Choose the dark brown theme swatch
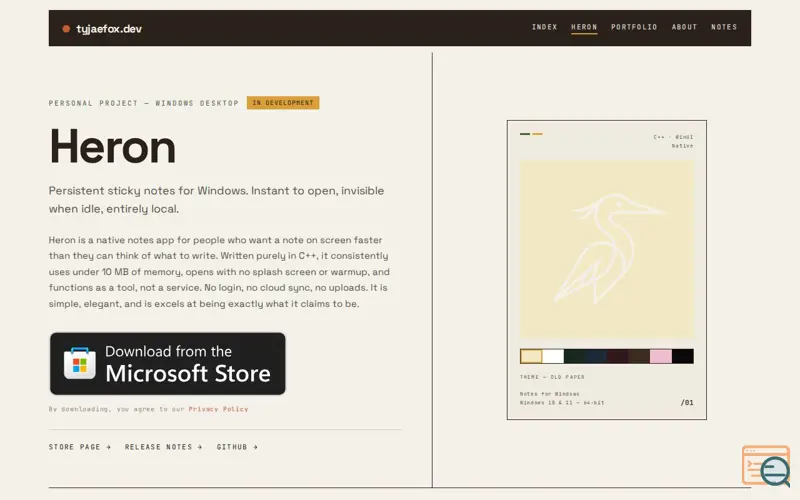The image size is (800, 500). pos(639,356)
